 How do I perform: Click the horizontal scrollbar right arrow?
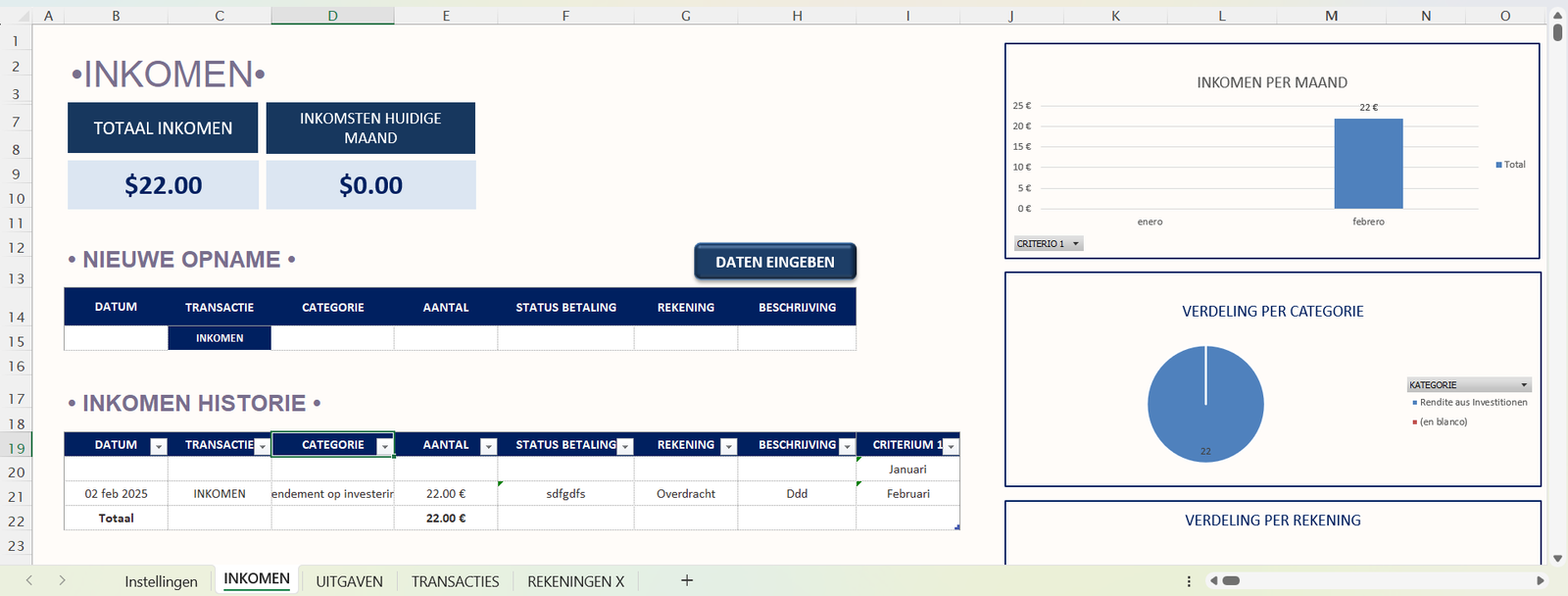pos(1540,581)
